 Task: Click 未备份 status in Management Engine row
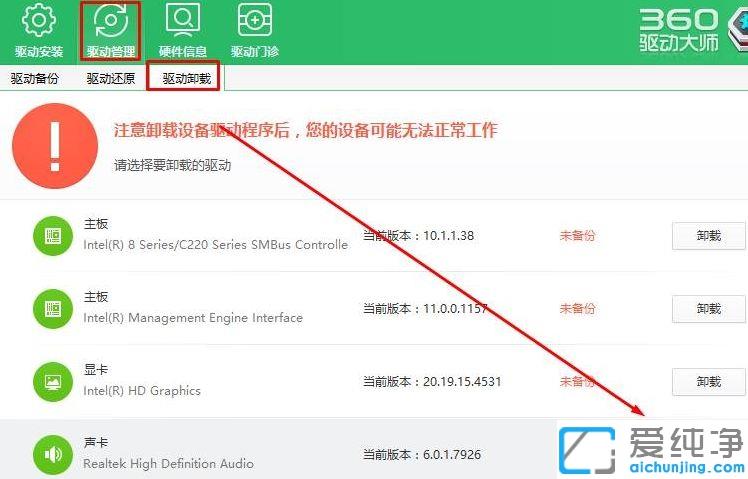tap(577, 309)
